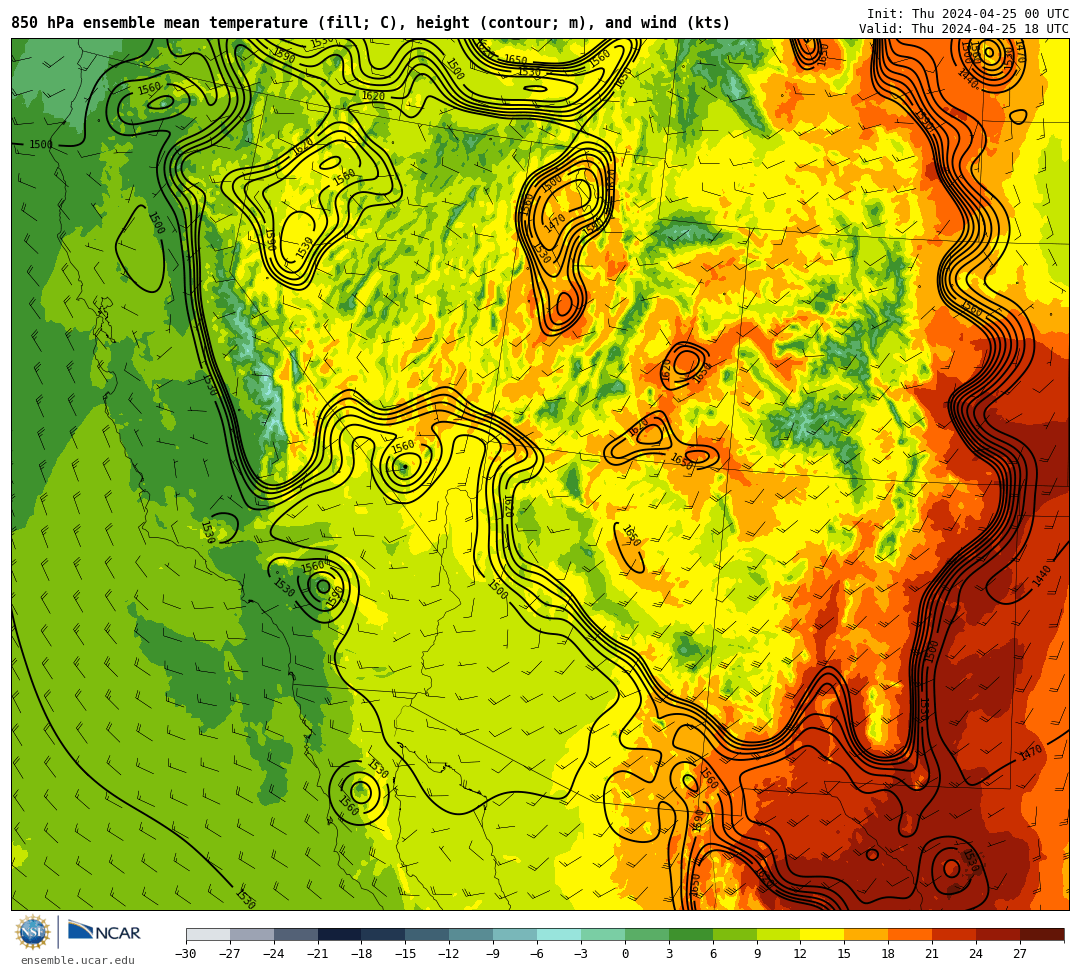Pick the olive green 6 to 9 swatch
Viewport: 1080px width, 973px height.
click(x=735, y=934)
